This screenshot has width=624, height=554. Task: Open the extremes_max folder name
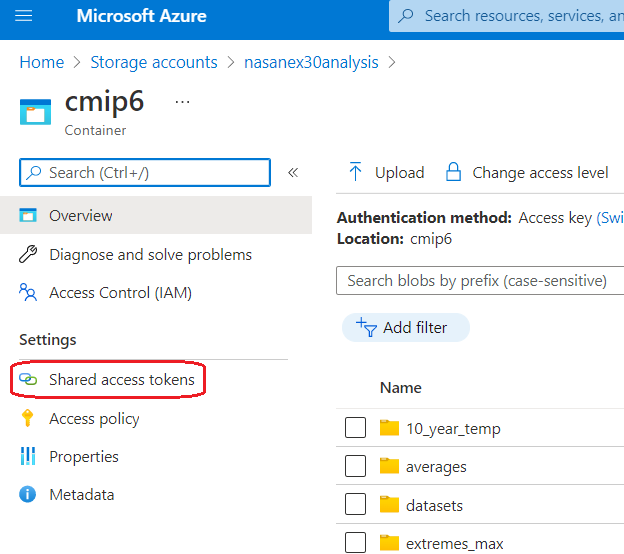coord(454,544)
